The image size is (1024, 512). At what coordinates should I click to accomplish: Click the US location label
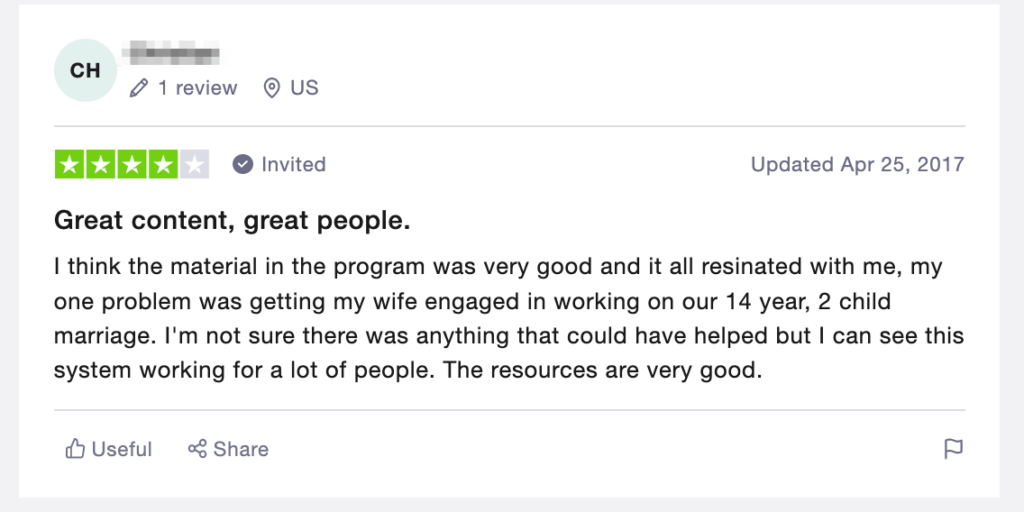(x=304, y=88)
